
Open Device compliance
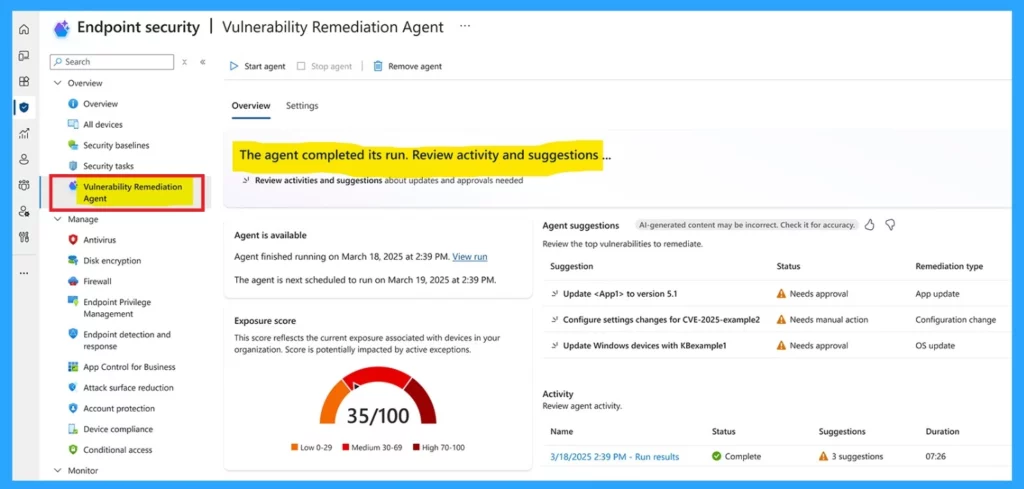tap(118, 429)
